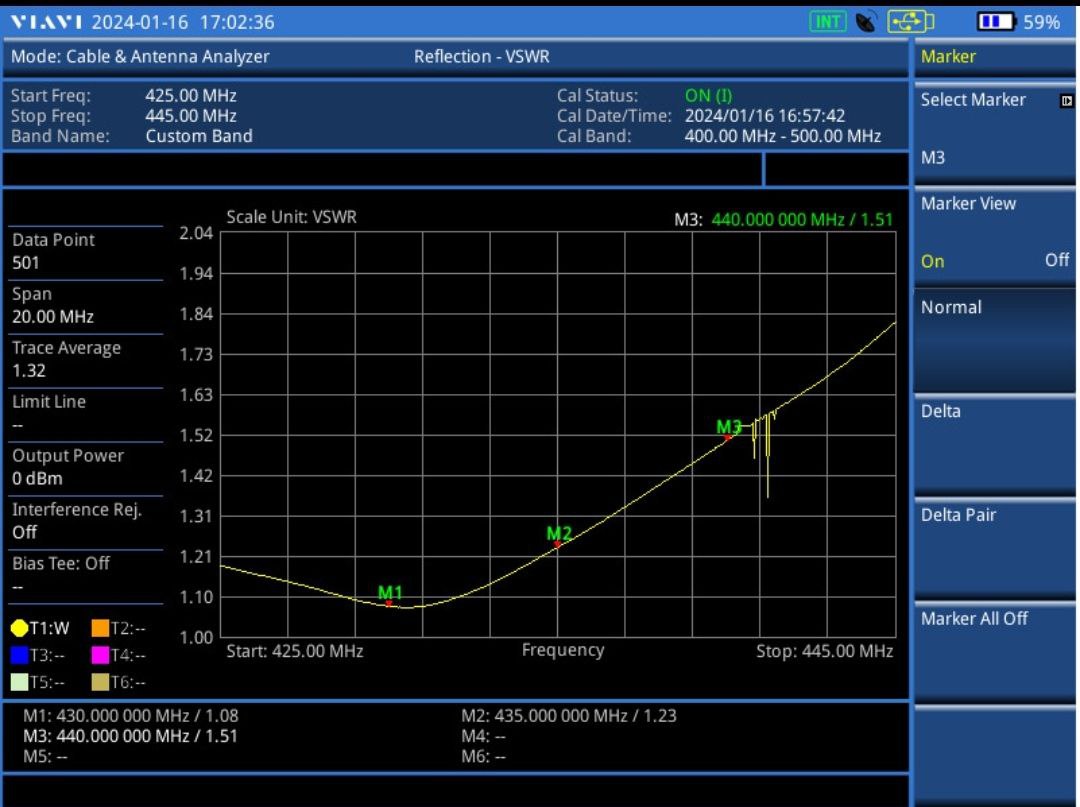Open the Trace Average setting

click(85, 359)
